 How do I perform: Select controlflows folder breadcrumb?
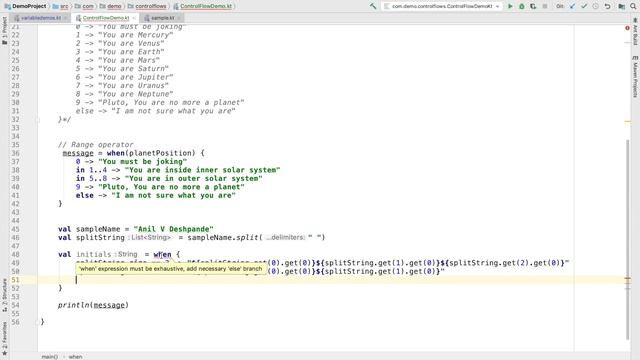[147, 6]
